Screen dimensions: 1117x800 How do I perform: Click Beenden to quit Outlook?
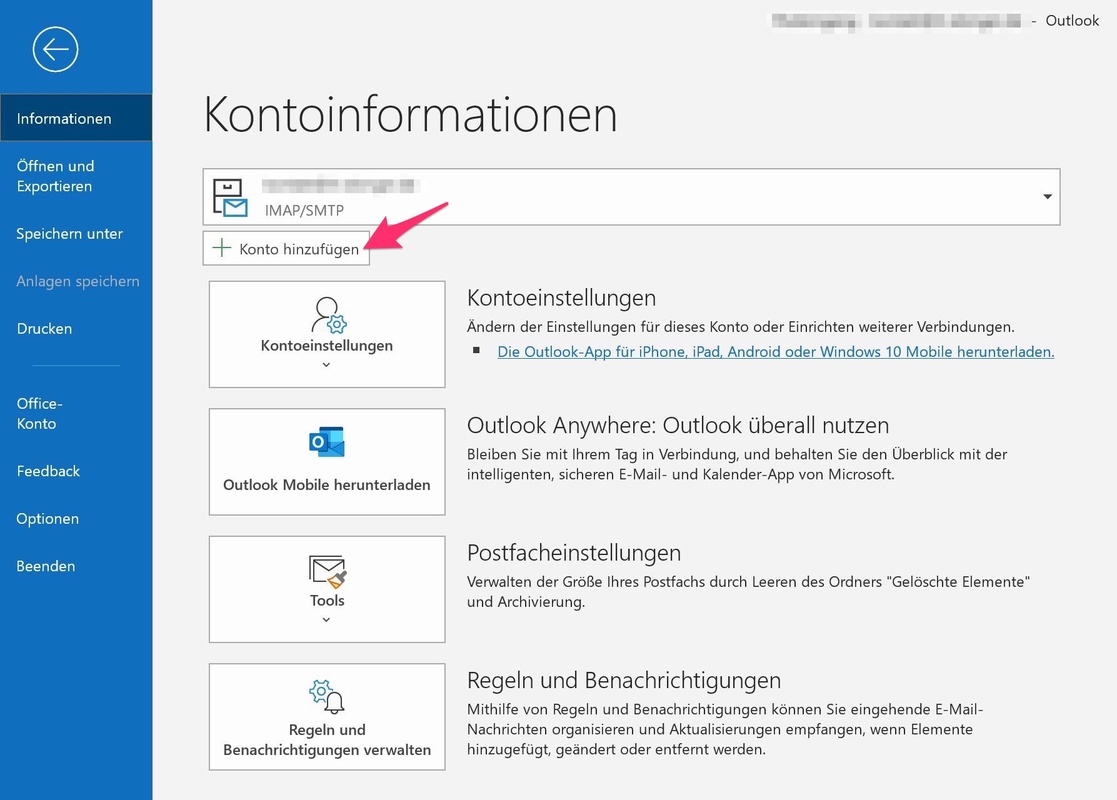pyautogui.click(x=76, y=566)
